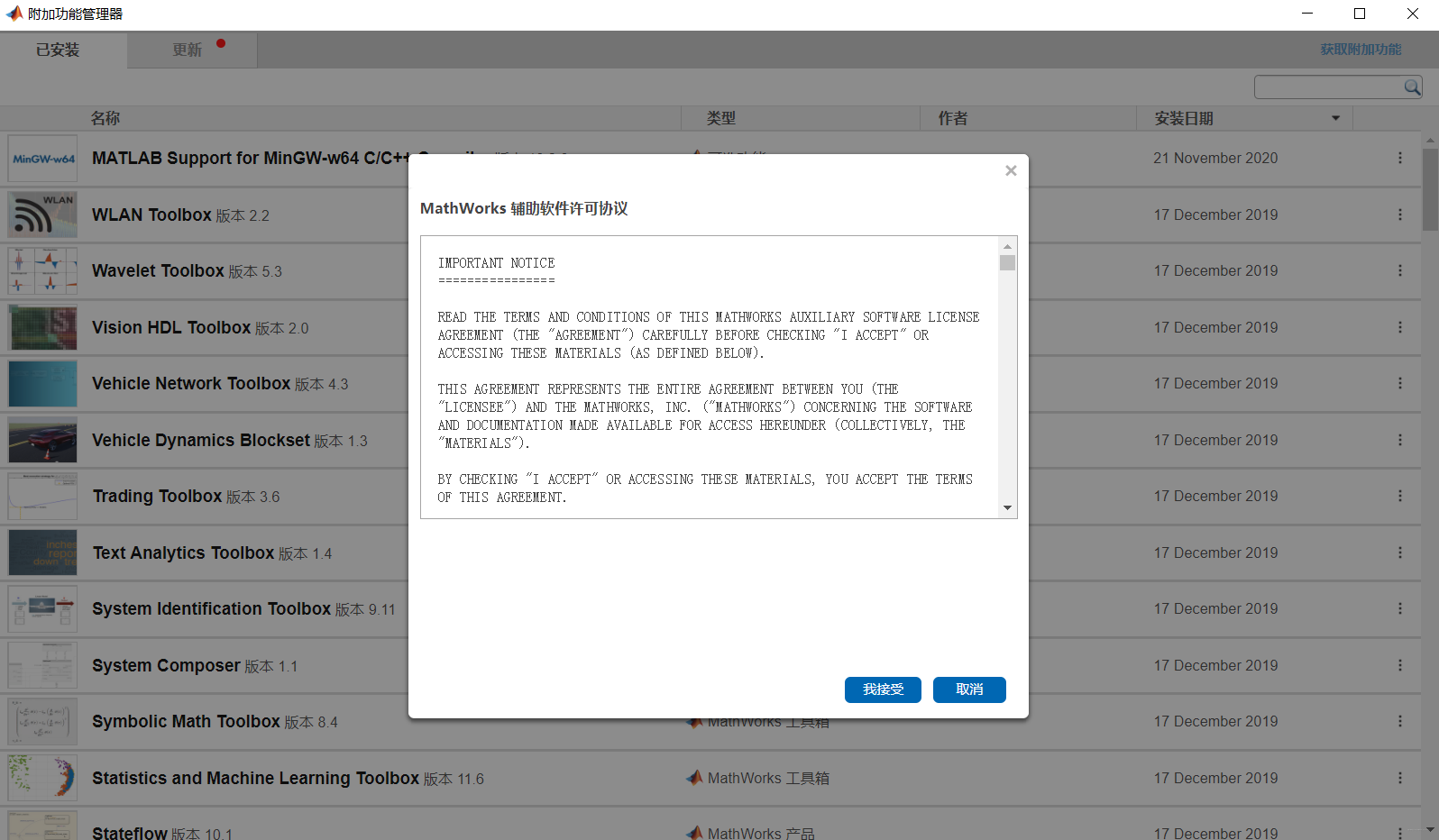This screenshot has height=840, width=1439.
Task: Click the Statistics and Machine Learning thumbnail
Action: [42, 778]
